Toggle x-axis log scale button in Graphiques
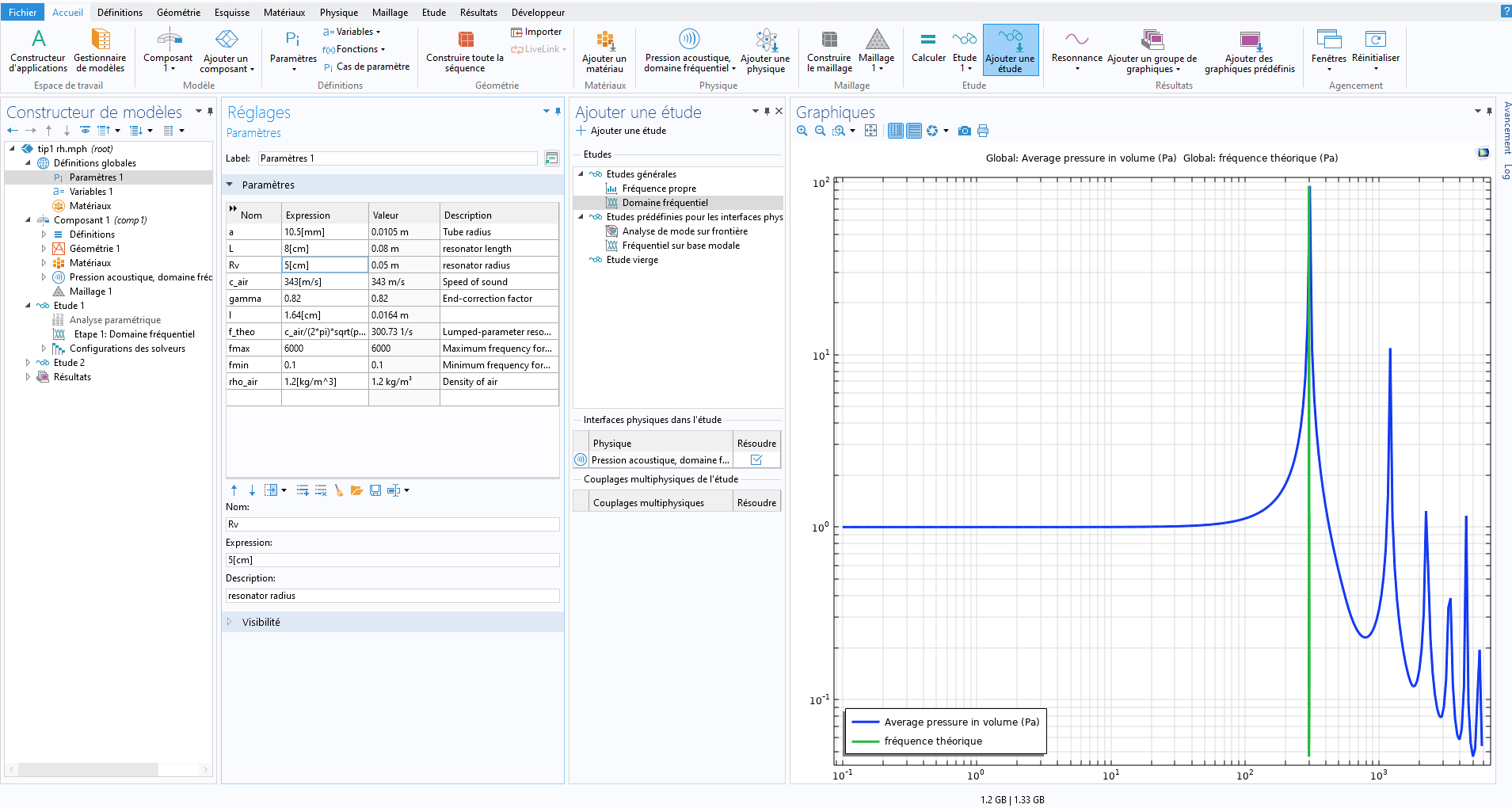1512x808 pixels. (896, 131)
